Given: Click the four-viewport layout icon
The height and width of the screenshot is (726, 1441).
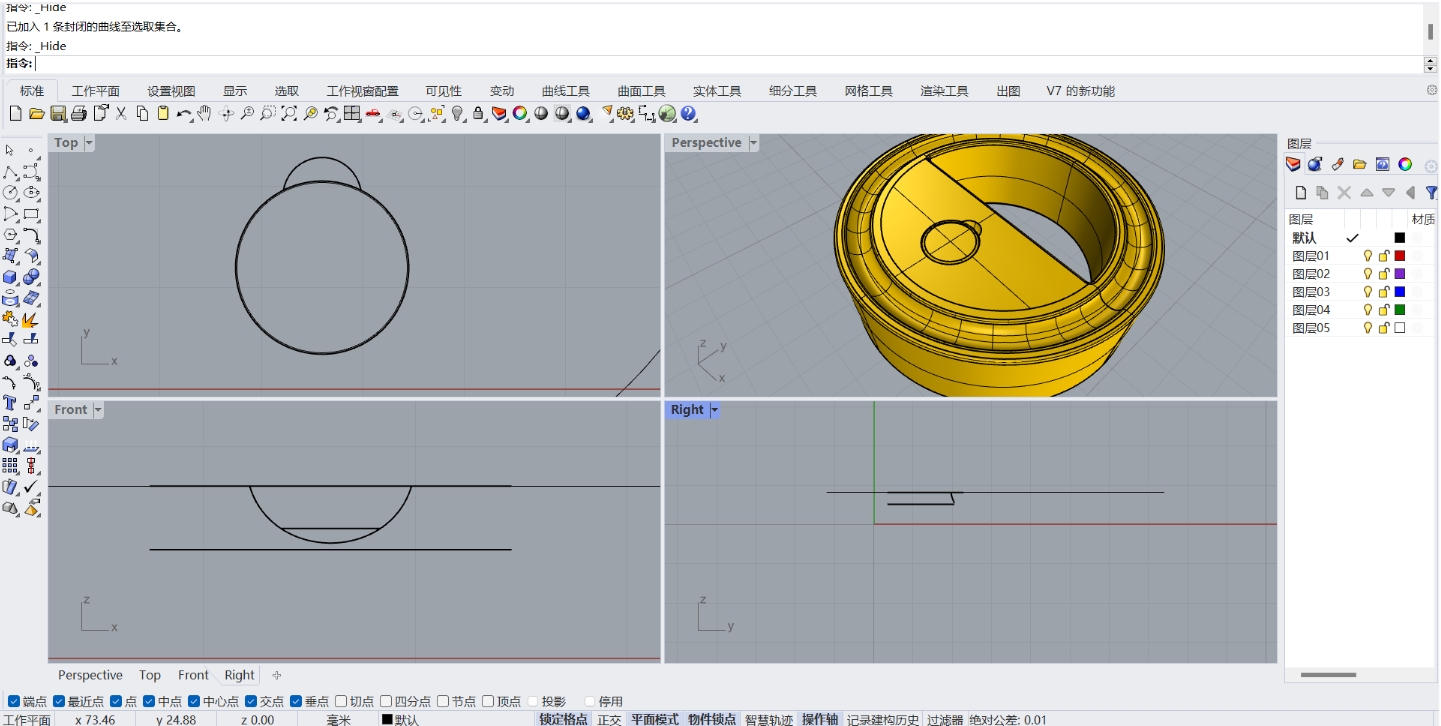Looking at the screenshot, I should (352, 114).
